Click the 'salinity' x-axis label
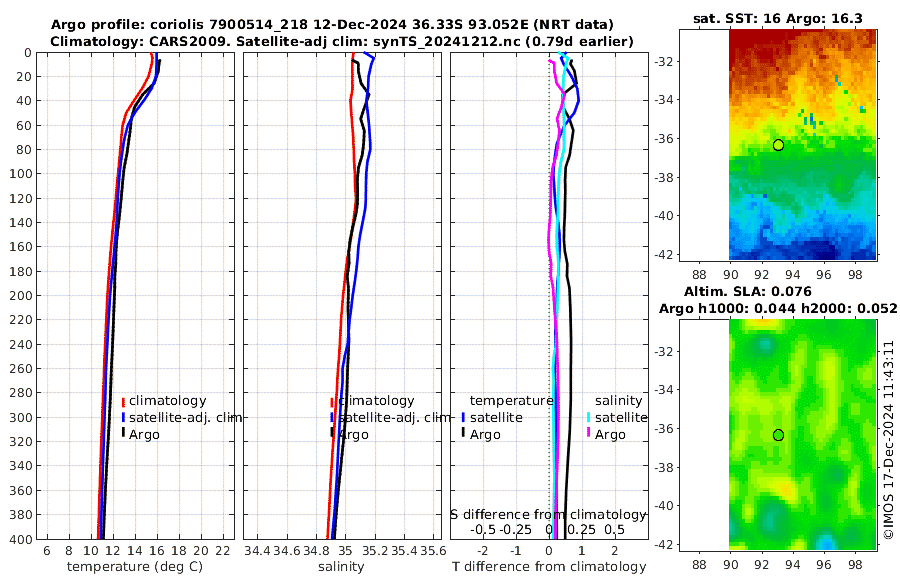Viewport: 900px width, 580px height. [341, 567]
